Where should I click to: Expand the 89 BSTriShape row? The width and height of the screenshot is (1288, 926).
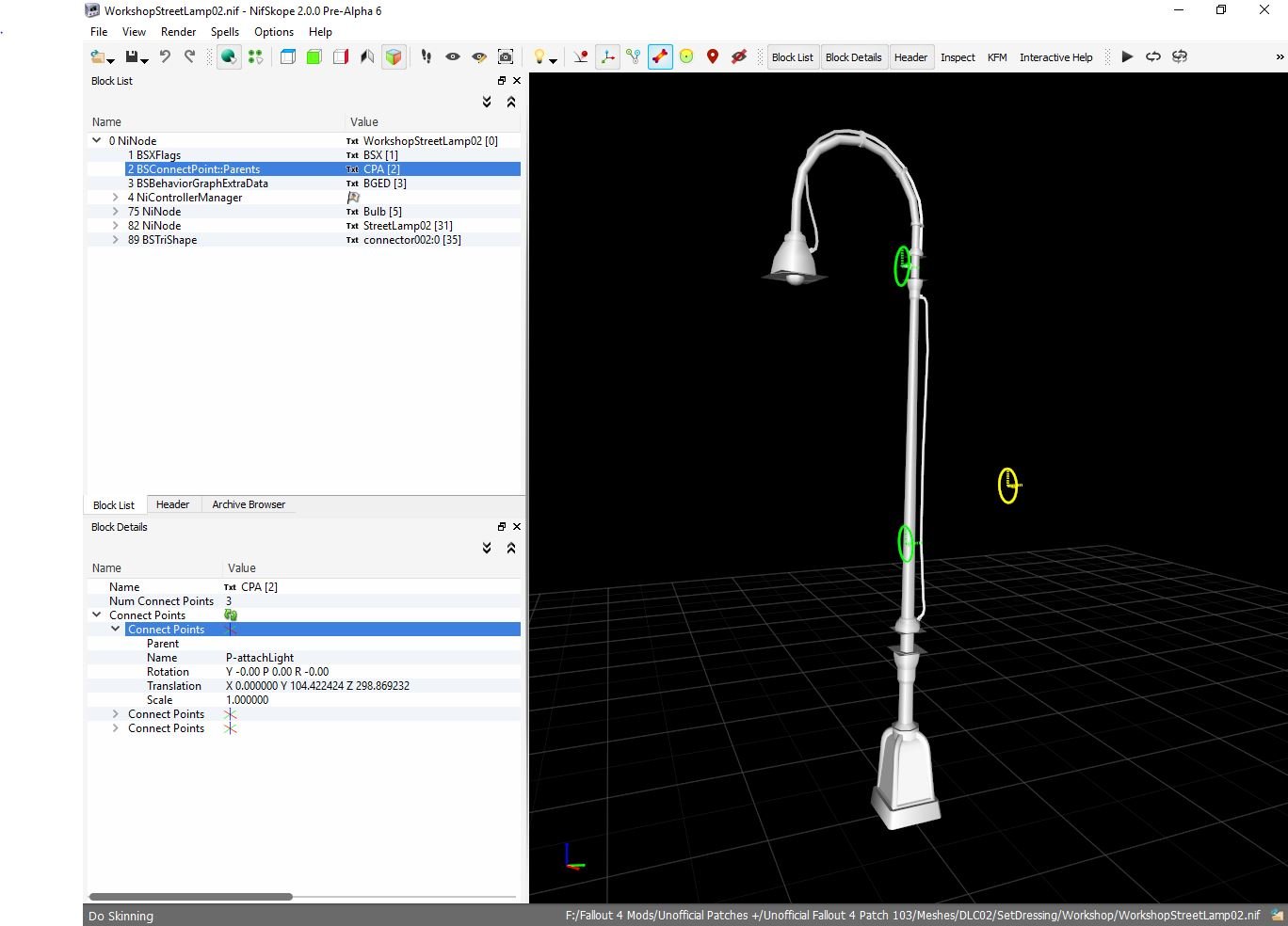tap(115, 240)
